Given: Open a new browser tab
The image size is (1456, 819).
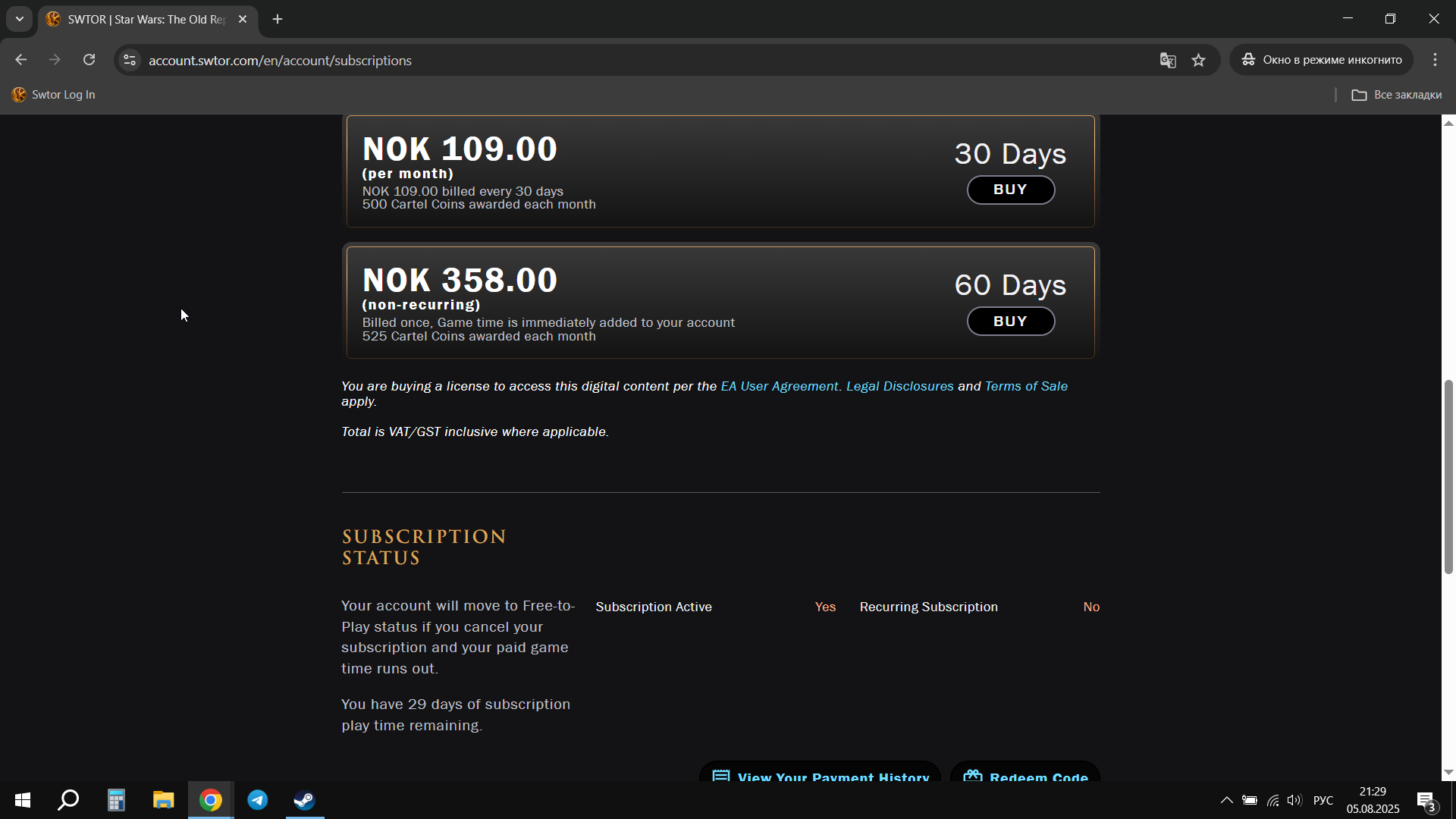Looking at the screenshot, I should point(278,20).
